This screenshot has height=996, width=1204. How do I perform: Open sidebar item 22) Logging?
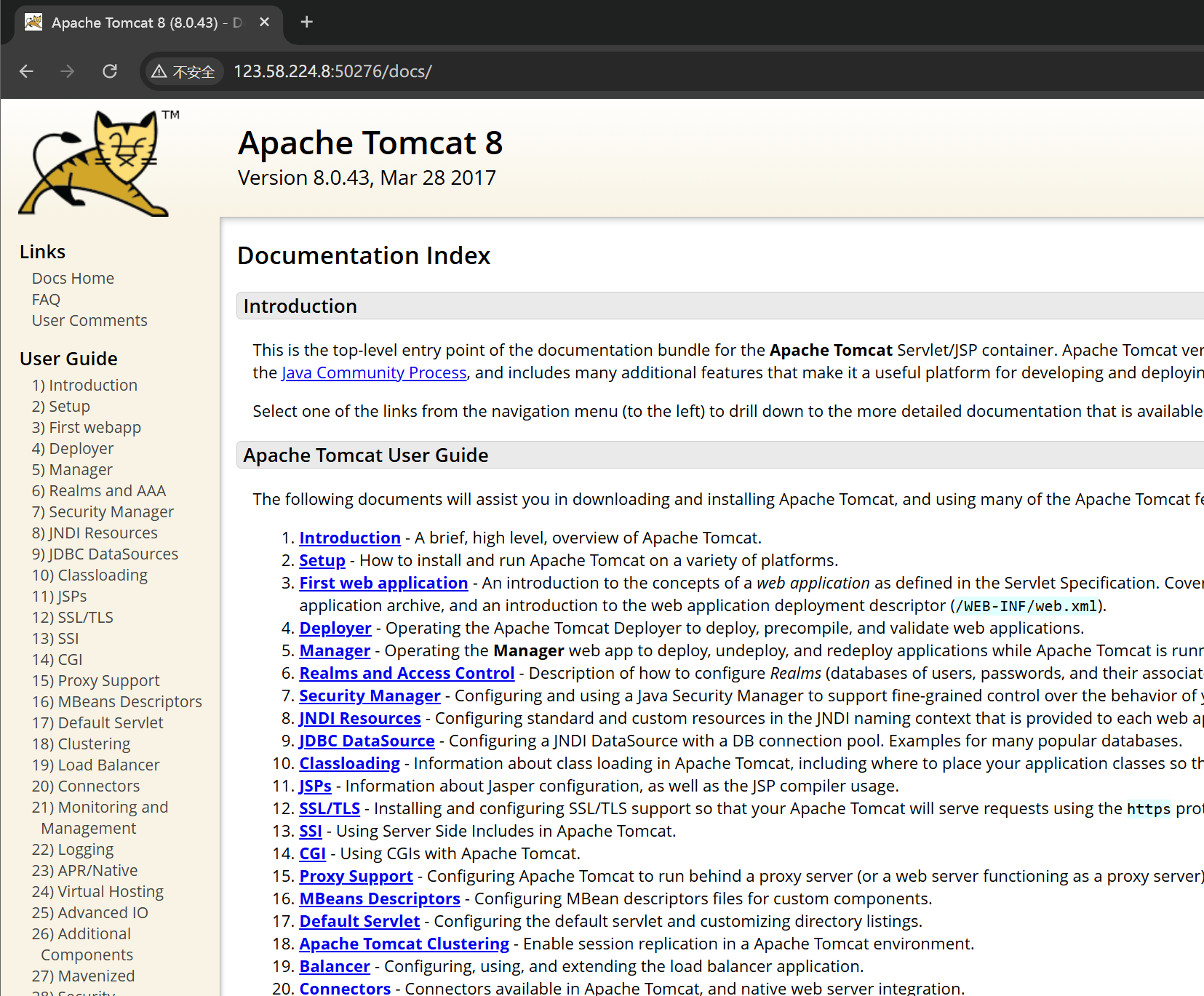[x=73, y=849]
